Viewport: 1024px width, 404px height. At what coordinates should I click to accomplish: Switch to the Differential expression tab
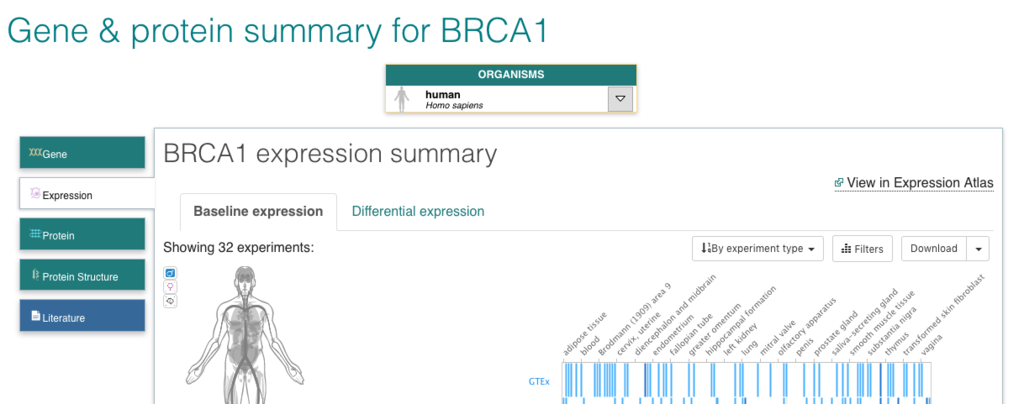tap(418, 211)
